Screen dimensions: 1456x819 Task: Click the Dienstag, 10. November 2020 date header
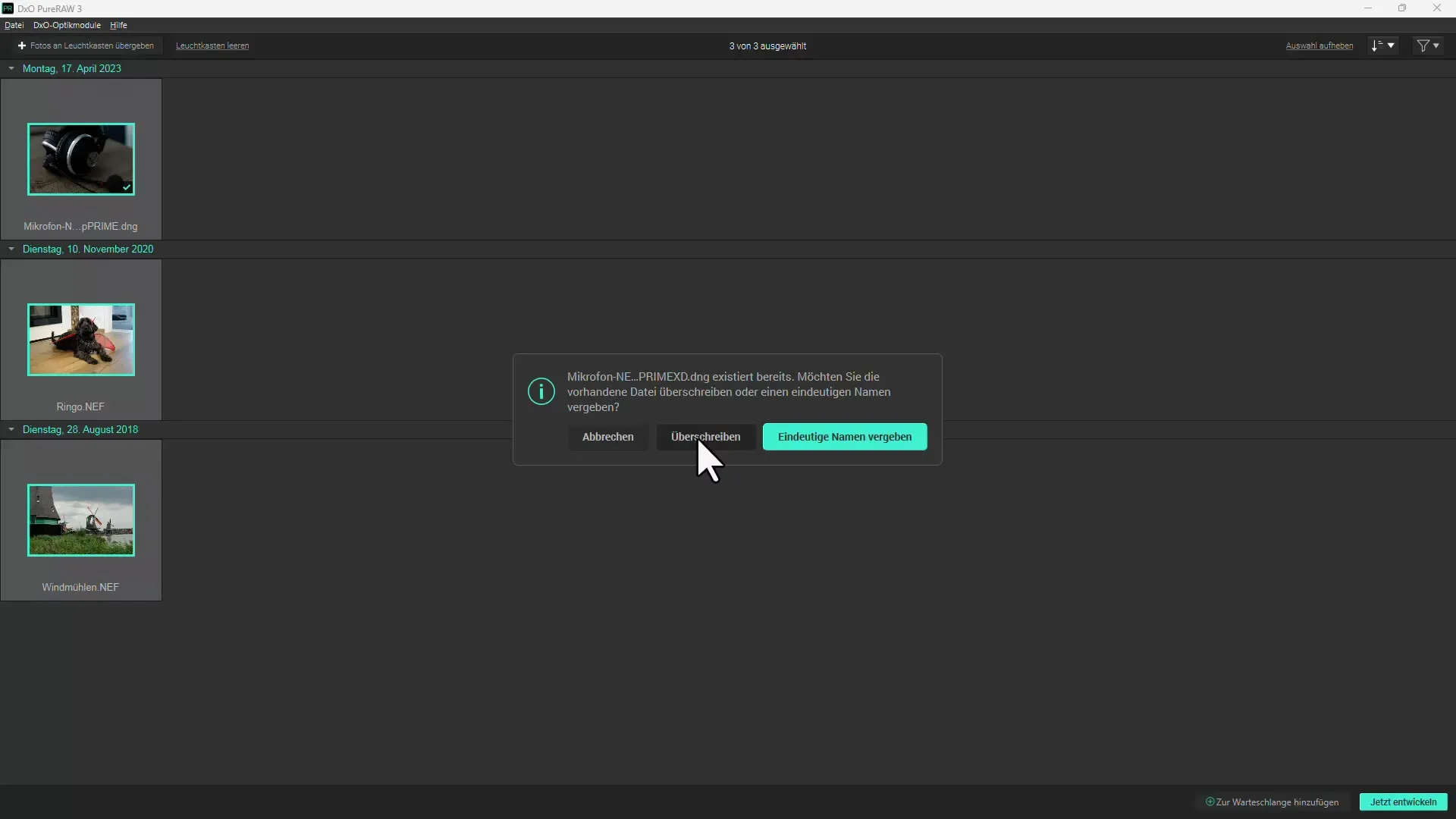[88, 249]
